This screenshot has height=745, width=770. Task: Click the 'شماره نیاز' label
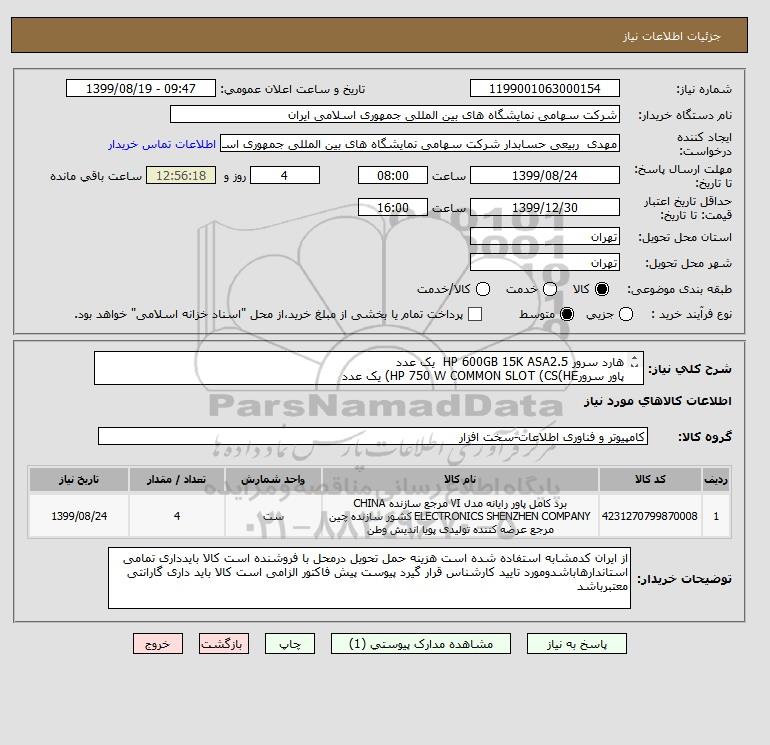704,89
